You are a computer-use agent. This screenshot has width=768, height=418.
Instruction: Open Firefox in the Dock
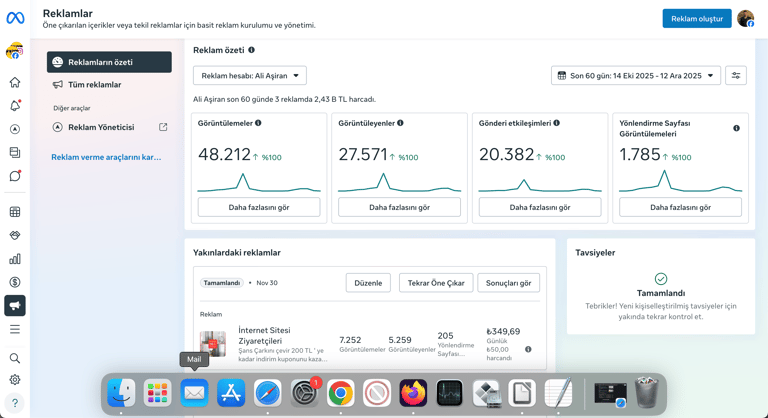tap(413, 393)
